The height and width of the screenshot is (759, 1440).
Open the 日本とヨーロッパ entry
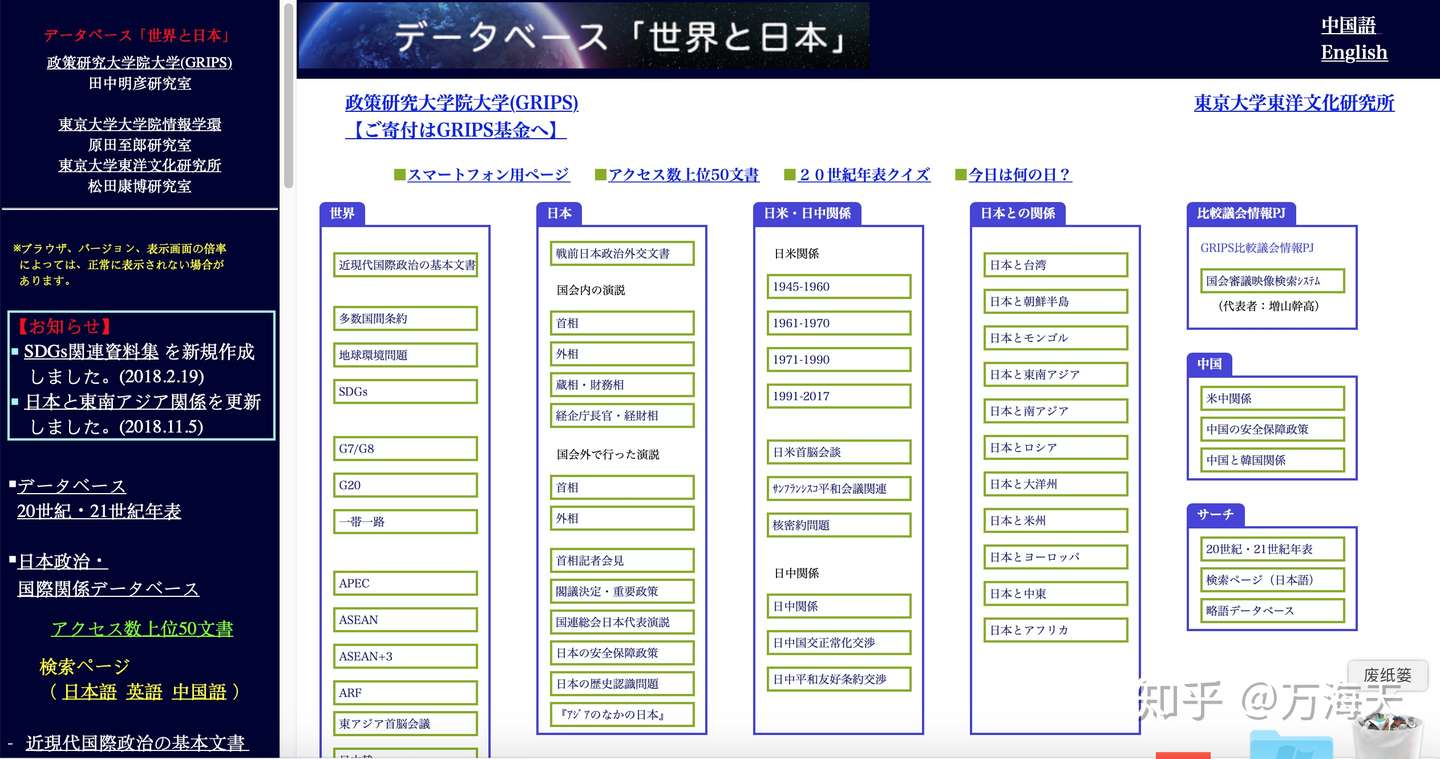point(1056,557)
